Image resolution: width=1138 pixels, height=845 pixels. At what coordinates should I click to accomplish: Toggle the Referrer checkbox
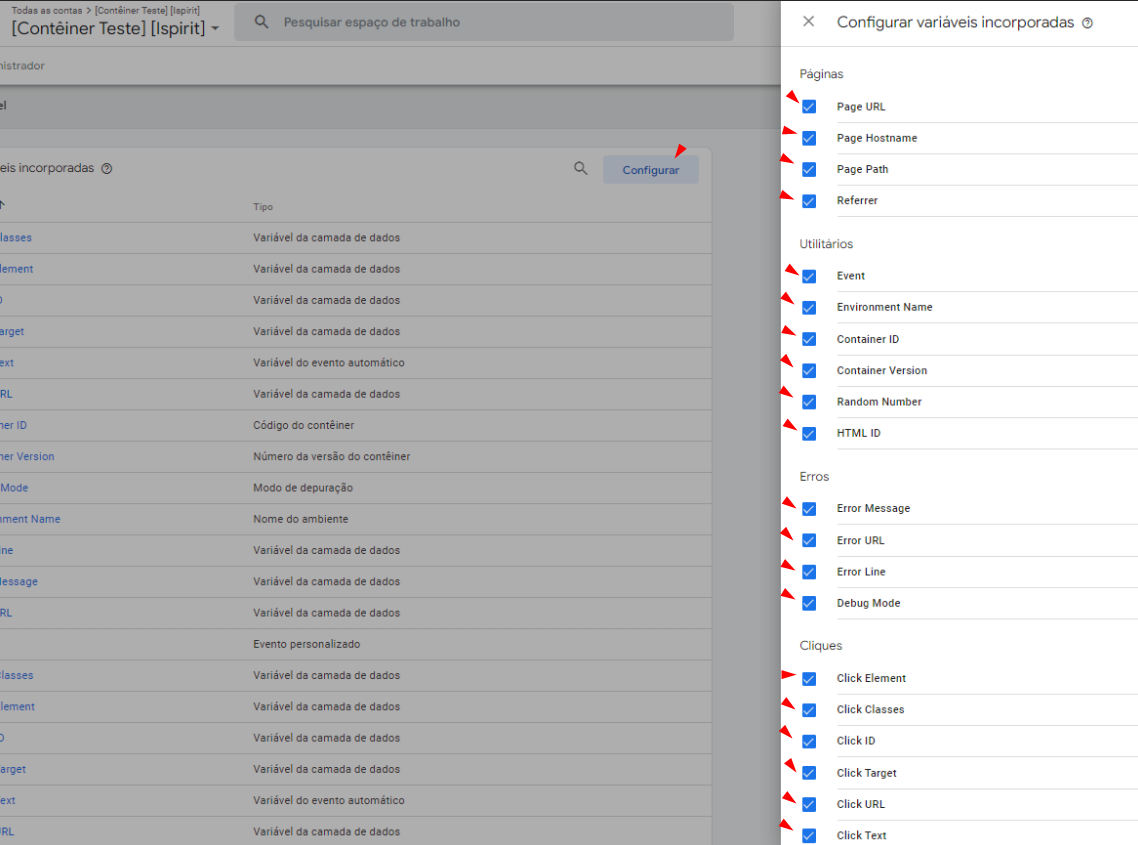click(809, 201)
